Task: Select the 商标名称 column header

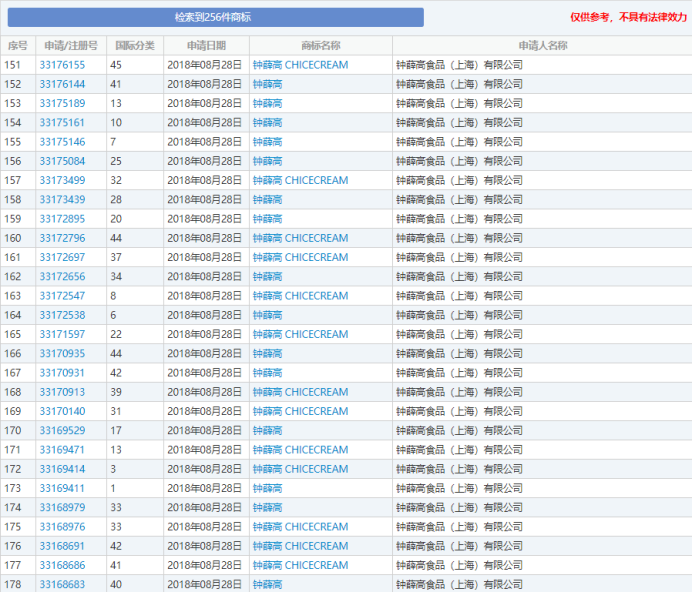Action: (321, 45)
